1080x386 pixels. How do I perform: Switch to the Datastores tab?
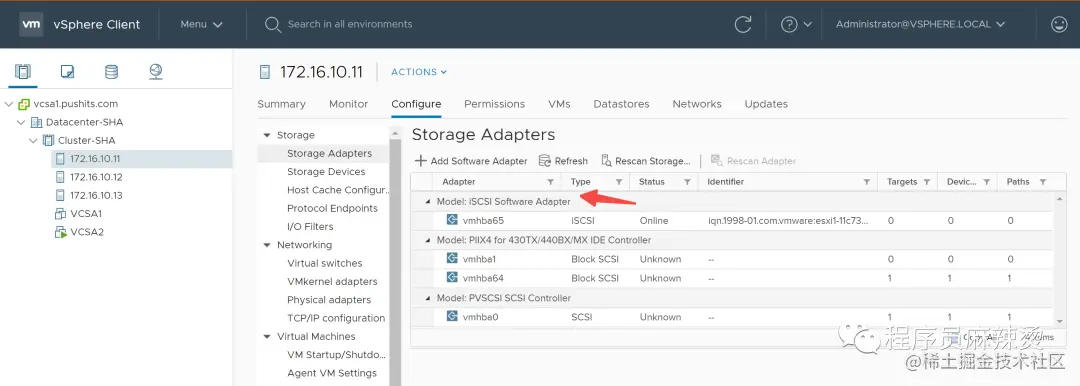coord(621,104)
